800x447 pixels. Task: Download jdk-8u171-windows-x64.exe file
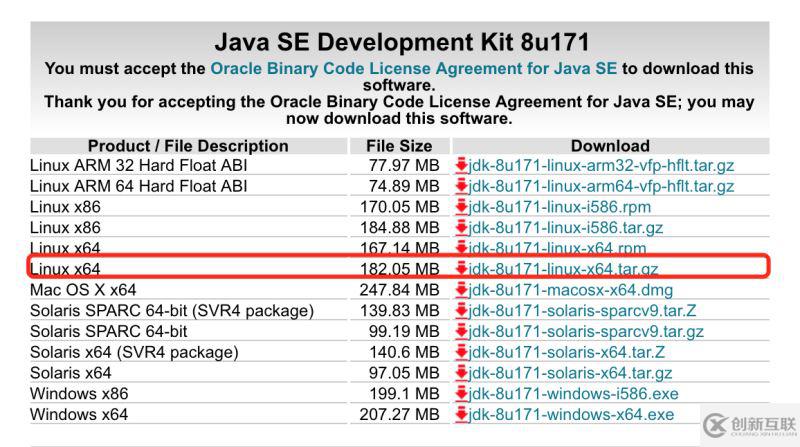571,414
